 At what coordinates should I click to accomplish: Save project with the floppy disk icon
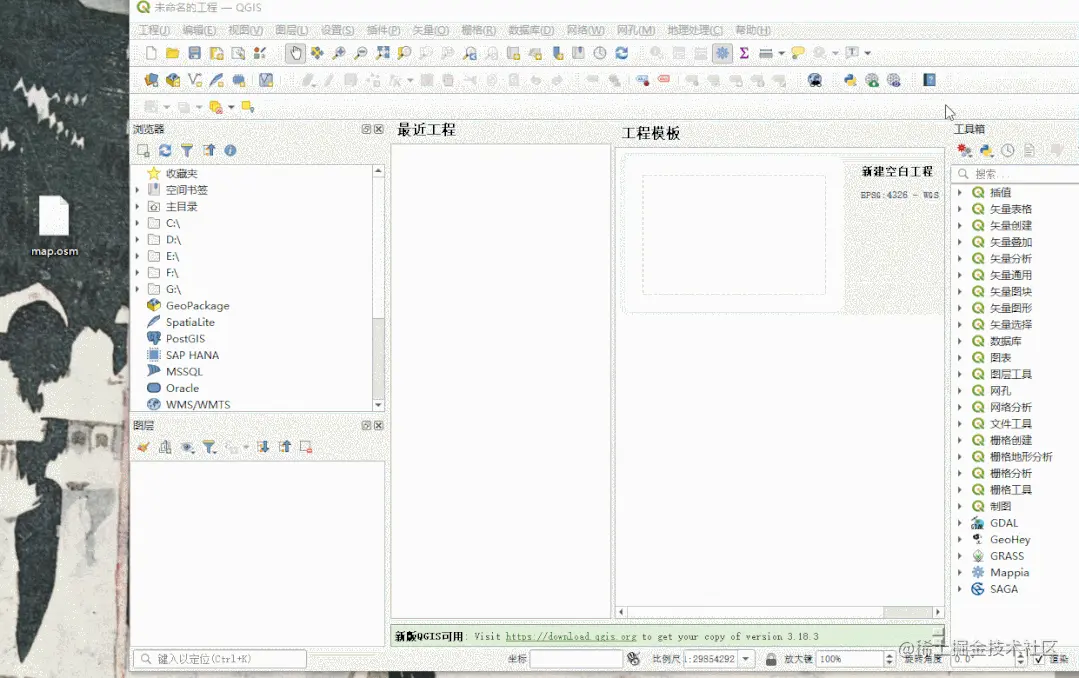pos(195,53)
